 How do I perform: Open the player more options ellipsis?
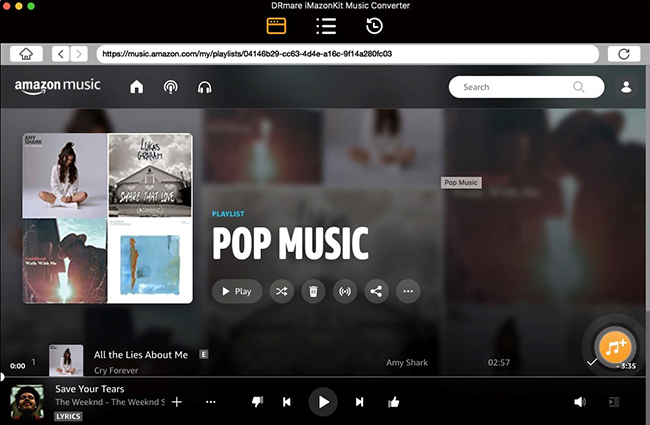[211, 402]
